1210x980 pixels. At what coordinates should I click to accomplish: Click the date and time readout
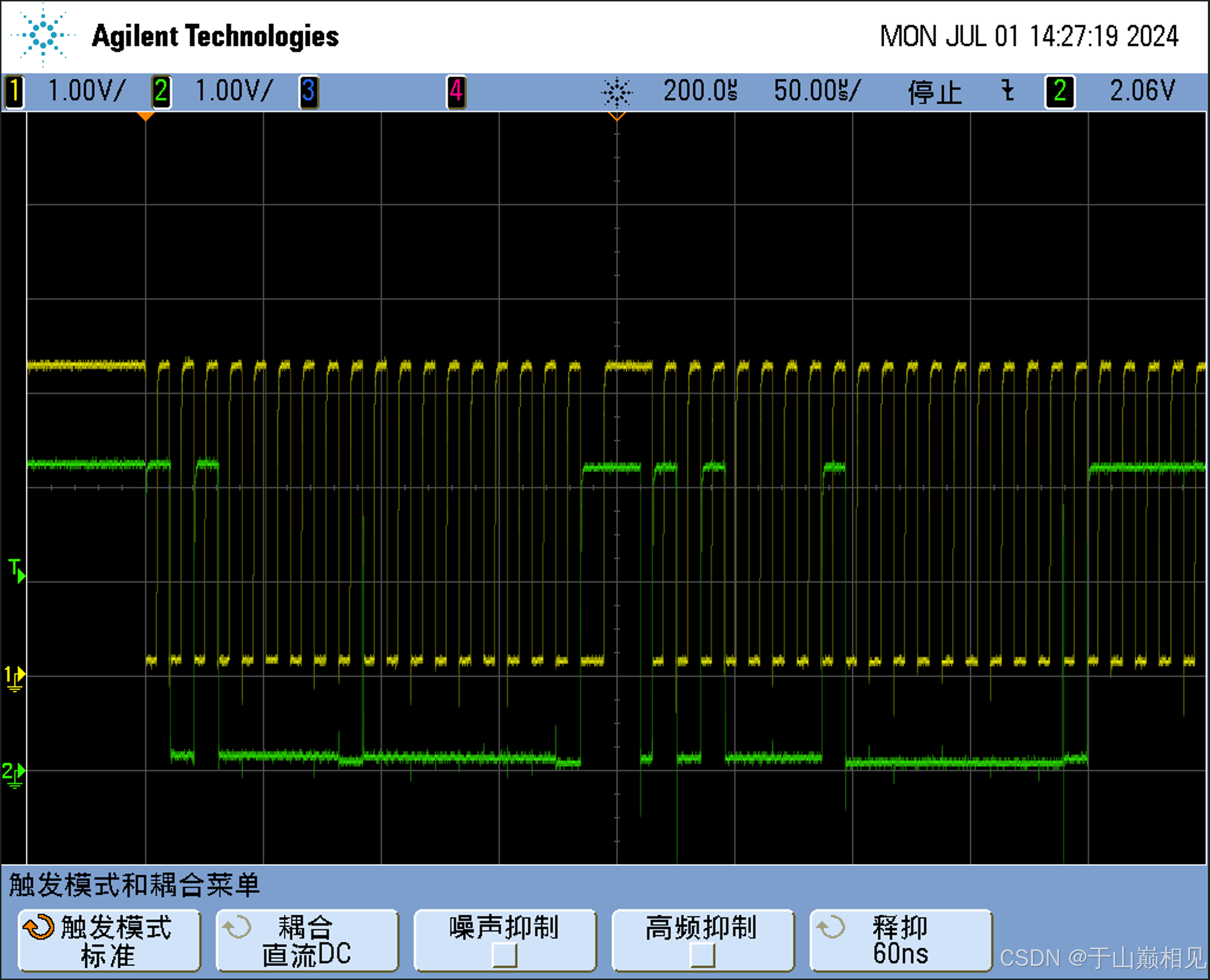coord(1029,36)
